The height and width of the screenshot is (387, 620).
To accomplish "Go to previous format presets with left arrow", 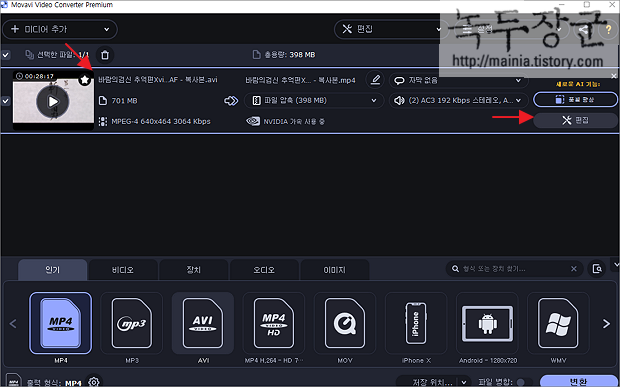I will (x=13, y=324).
